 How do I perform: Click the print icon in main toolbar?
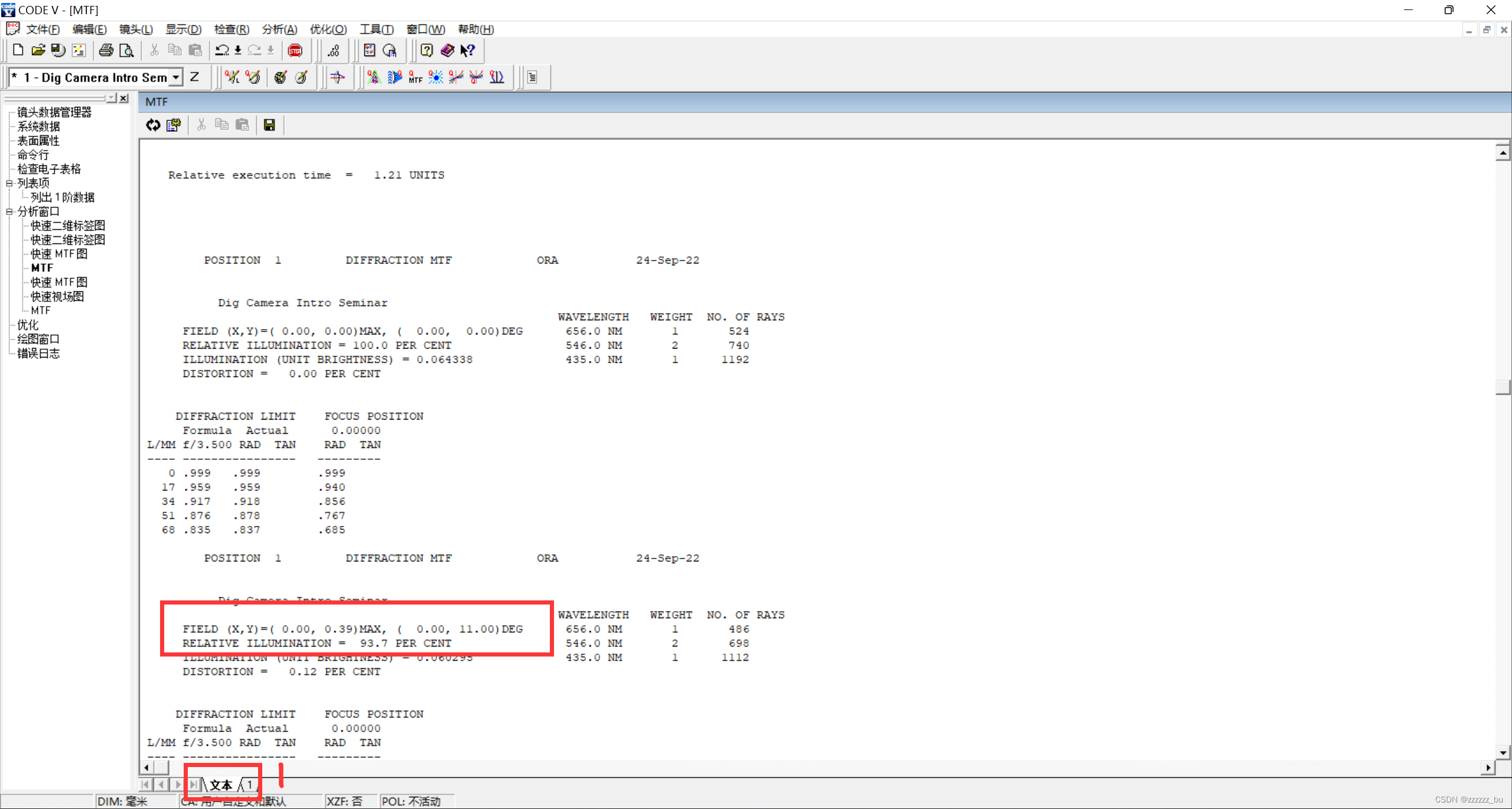(x=106, y=51)
